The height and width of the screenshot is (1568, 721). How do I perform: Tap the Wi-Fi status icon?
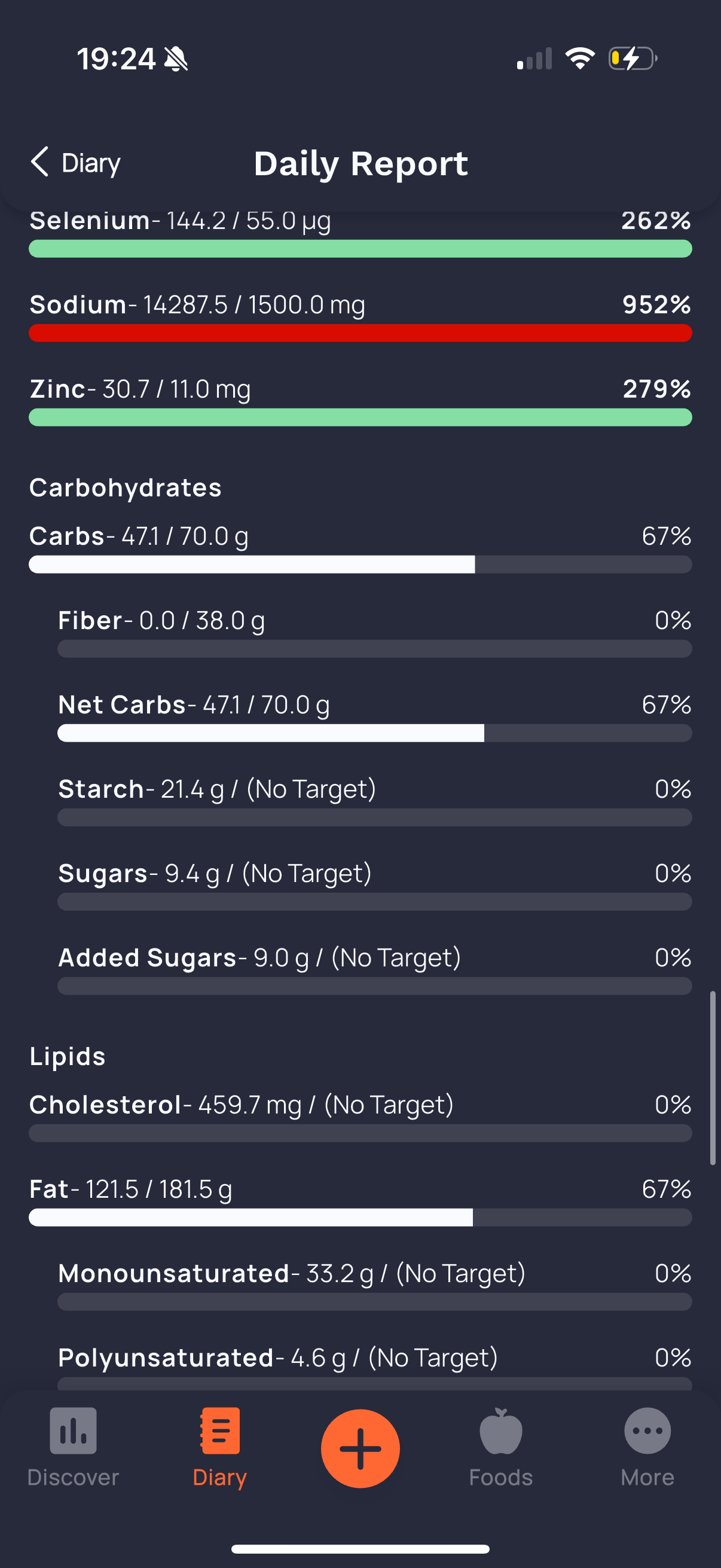click(580, 59)
